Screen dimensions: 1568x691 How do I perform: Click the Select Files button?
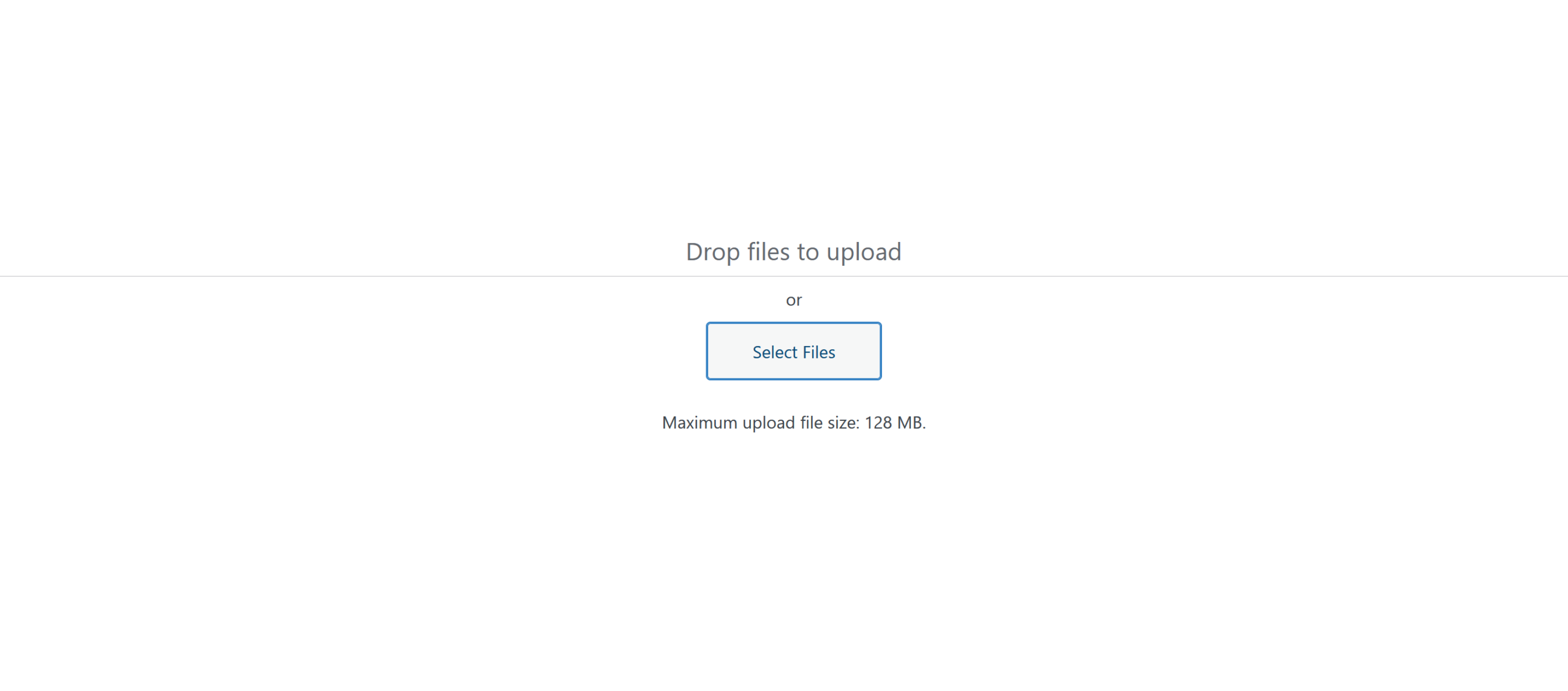tap(793, 351)
